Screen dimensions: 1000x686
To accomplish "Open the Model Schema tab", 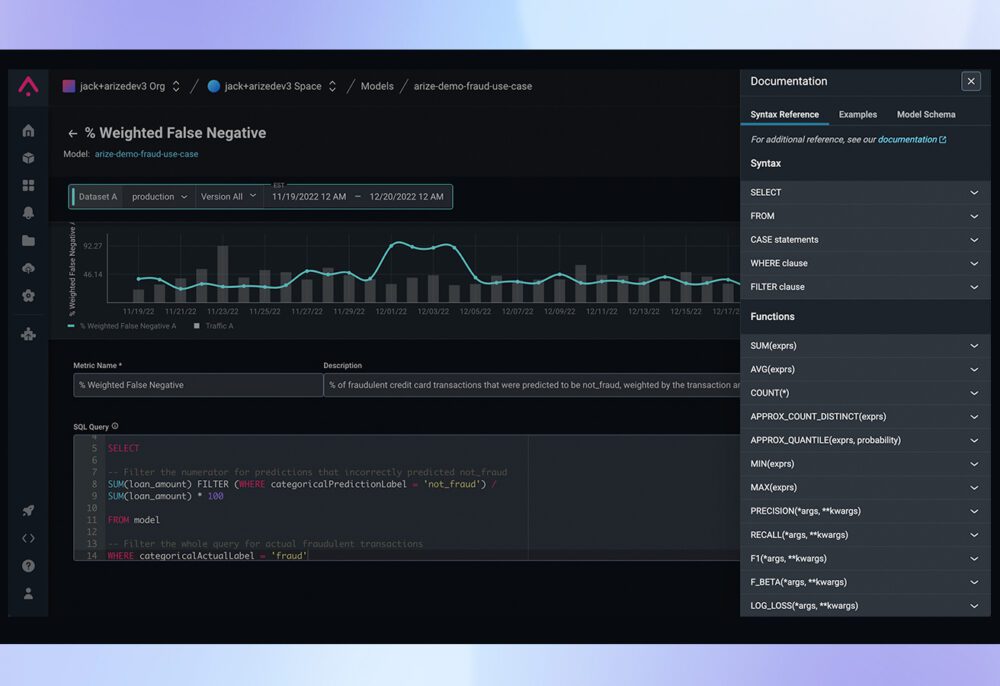I will 925,114.
